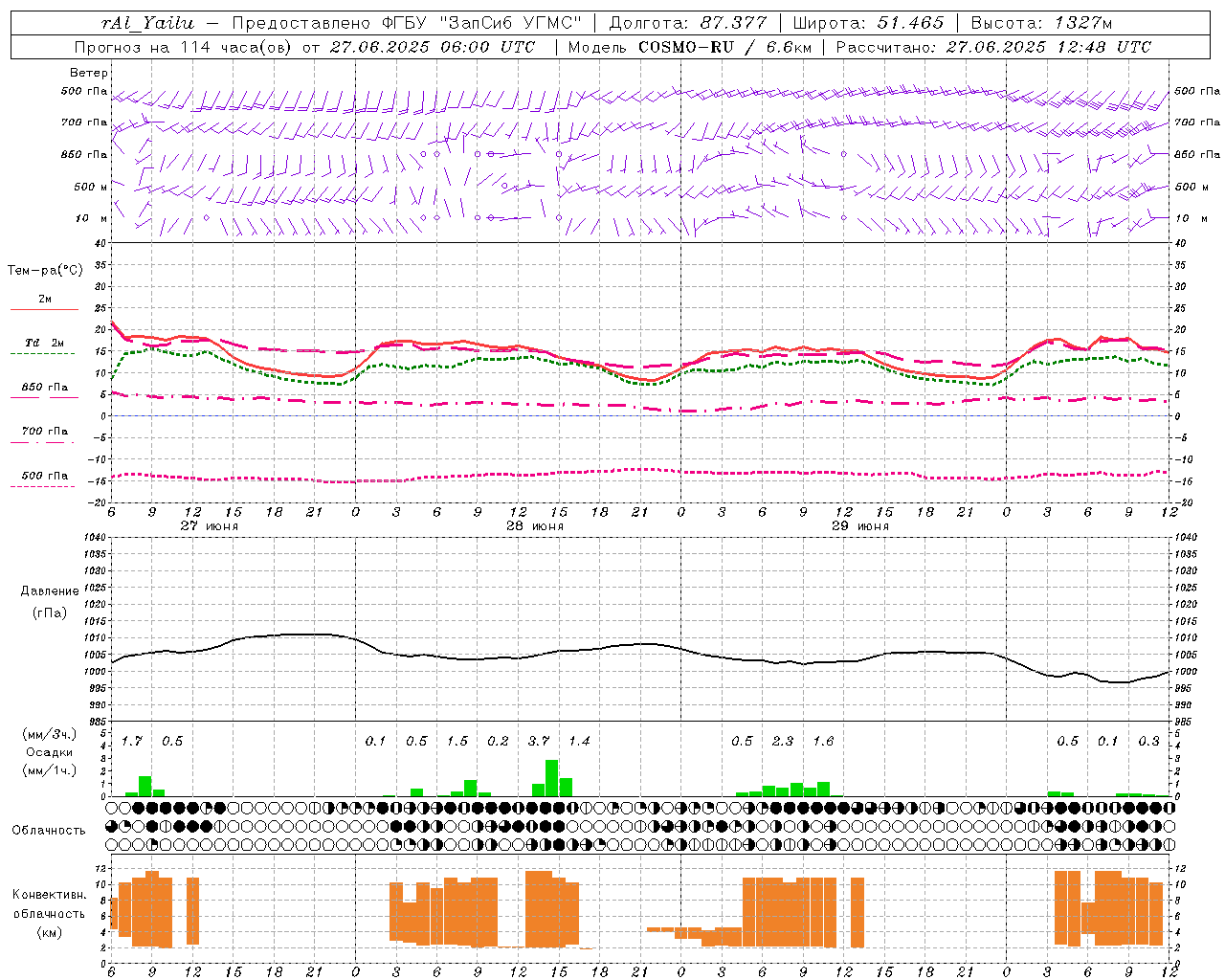Viewport: 1225px width, 980px height.
Task: Click the (мм/3ч.) unit label
Action: click(x=50, y=735)
